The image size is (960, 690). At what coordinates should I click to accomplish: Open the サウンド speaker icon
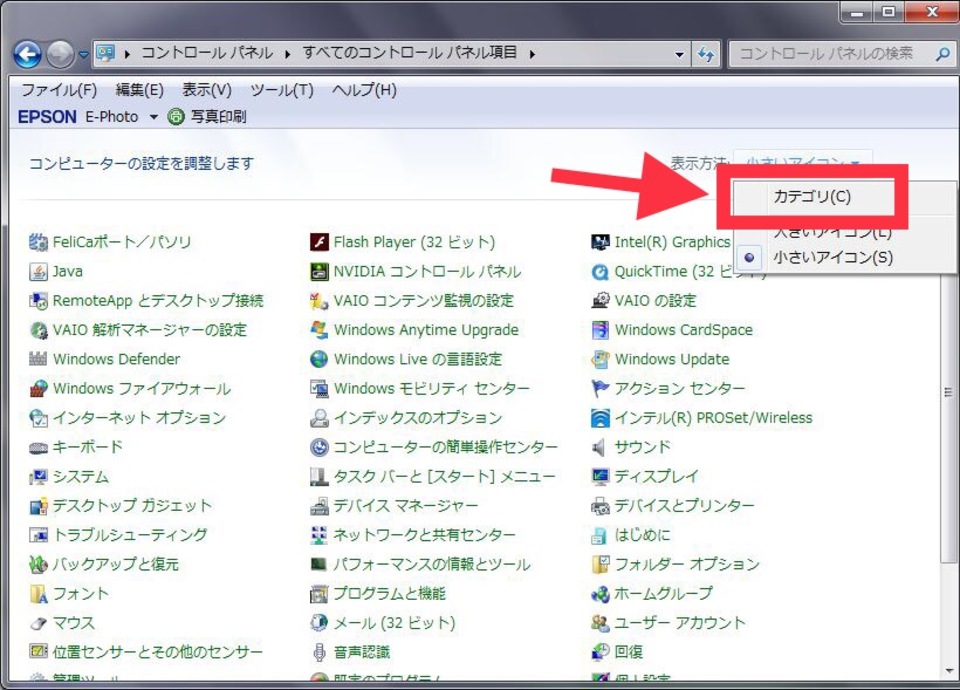(x=600, y=448)
